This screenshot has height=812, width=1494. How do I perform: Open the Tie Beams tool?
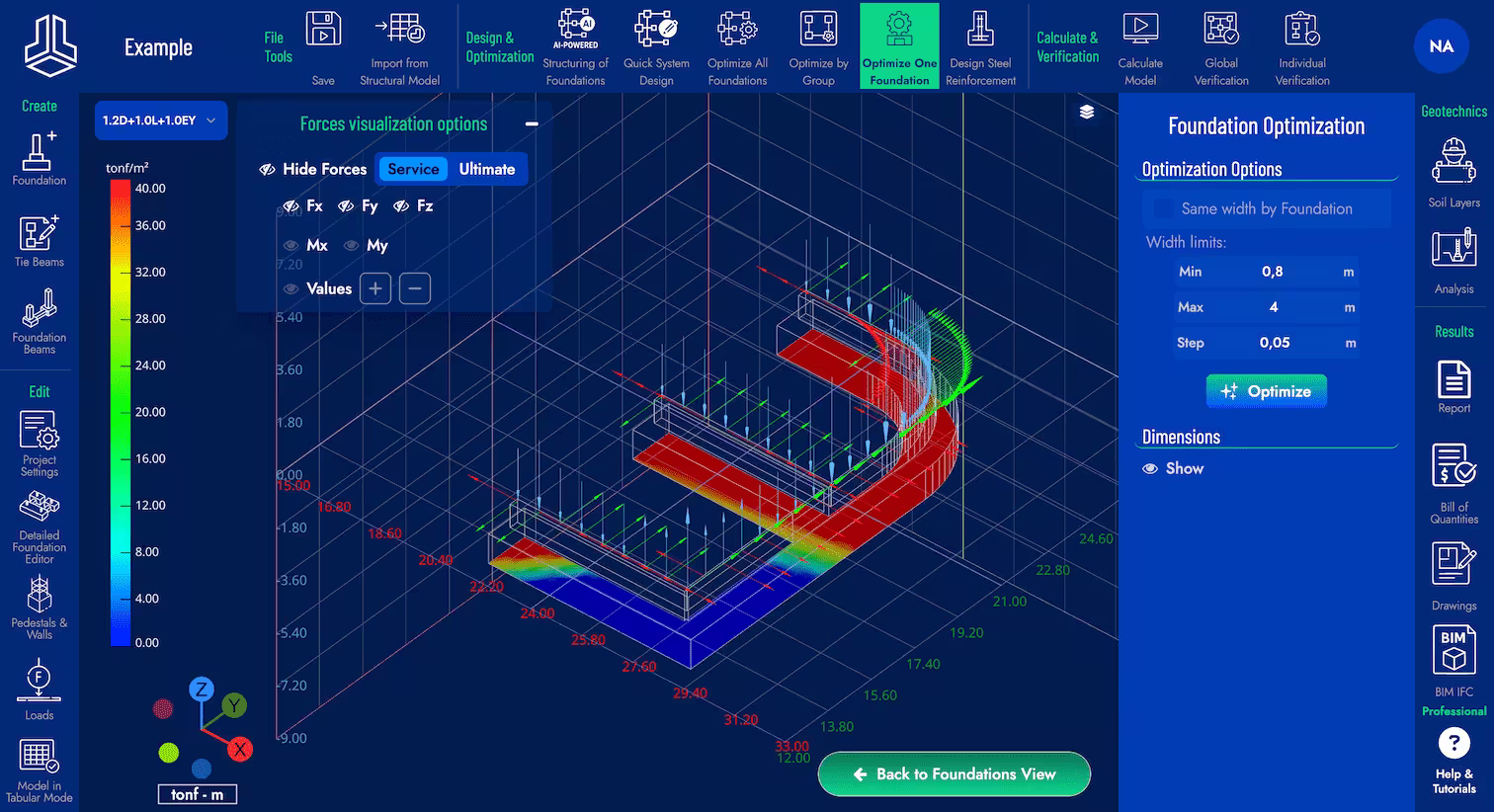point(39,240)
